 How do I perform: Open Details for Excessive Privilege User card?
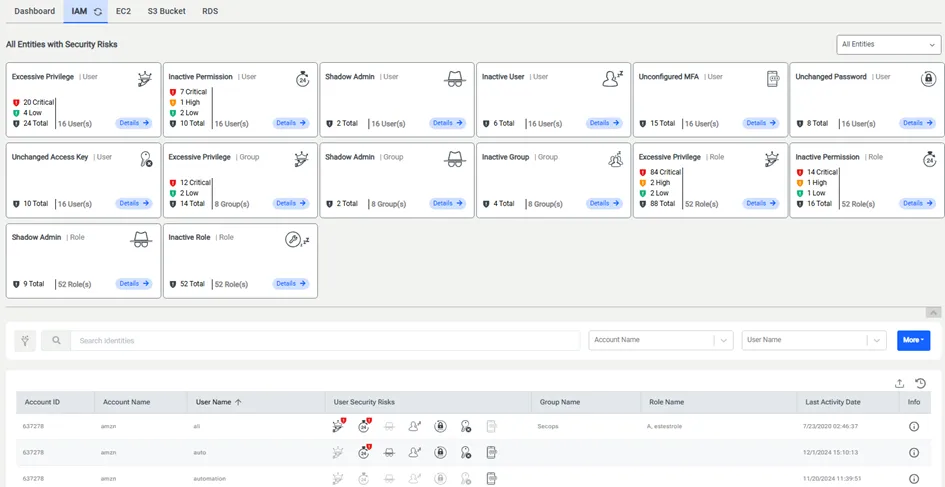pos(134,123)
